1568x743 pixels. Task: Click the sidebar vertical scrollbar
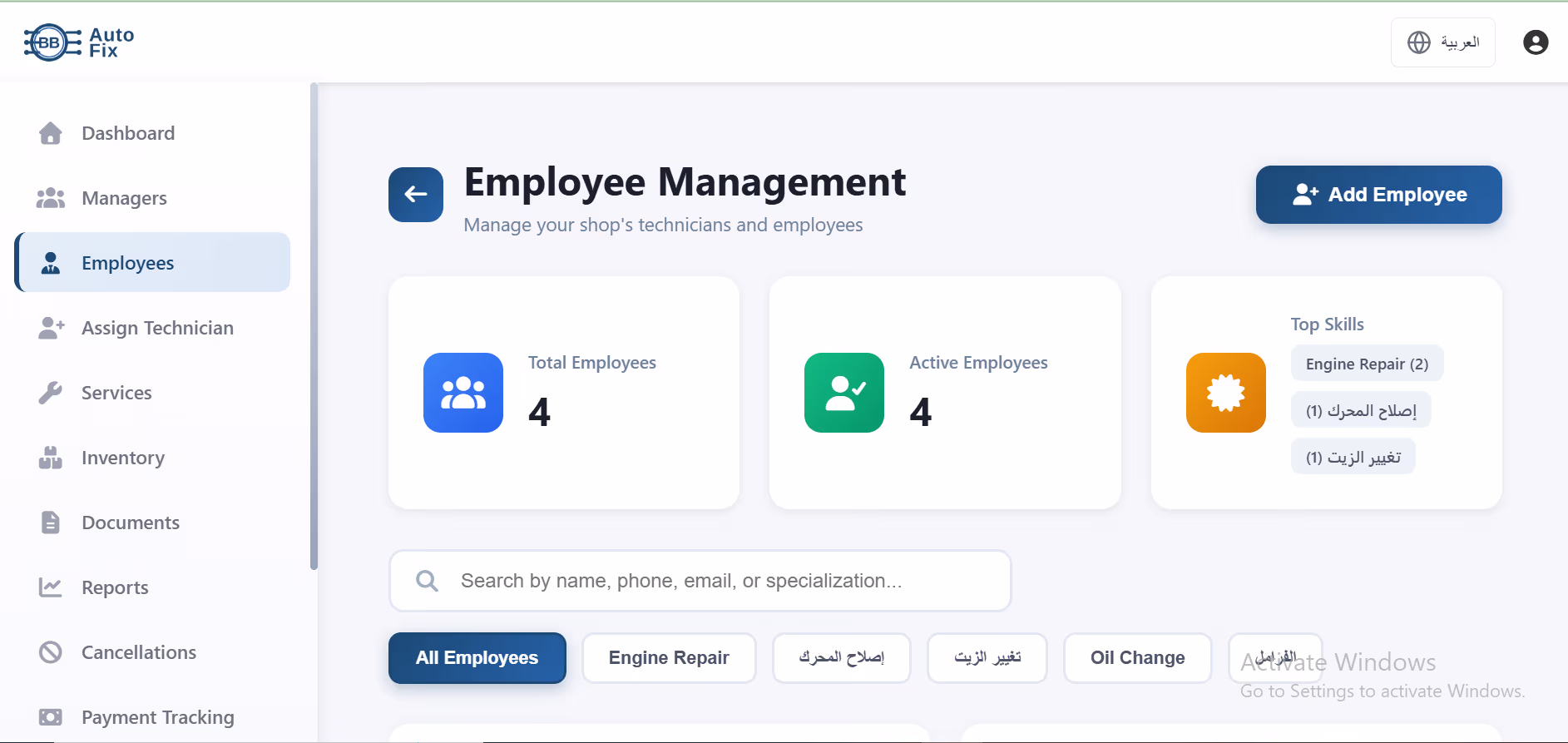click(x=314, y=326)
